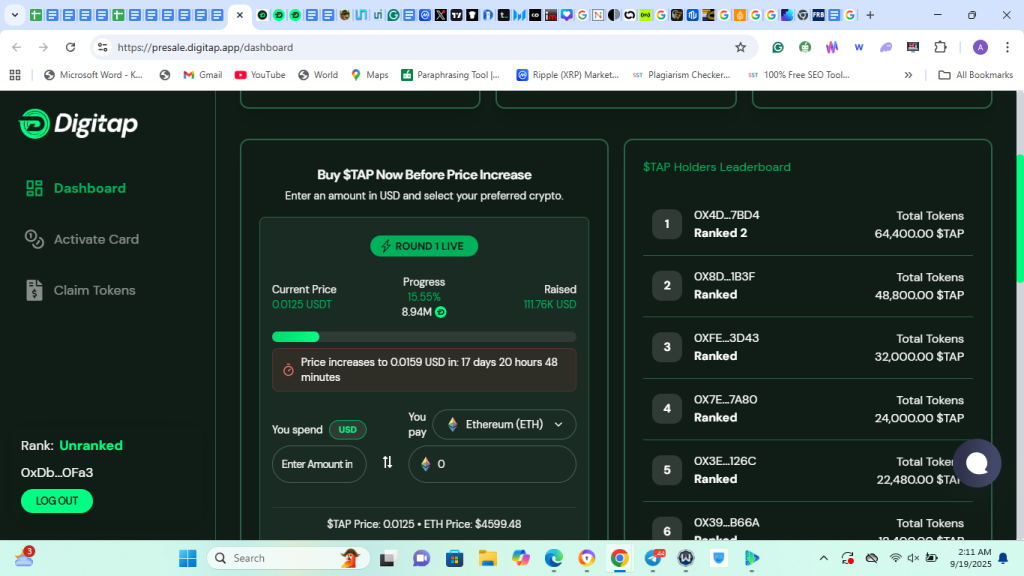Image resolution: width=1024 pixels, height=576 pixels.
Task: Open the Grammarly extension icon
Action: coord(778,47)
